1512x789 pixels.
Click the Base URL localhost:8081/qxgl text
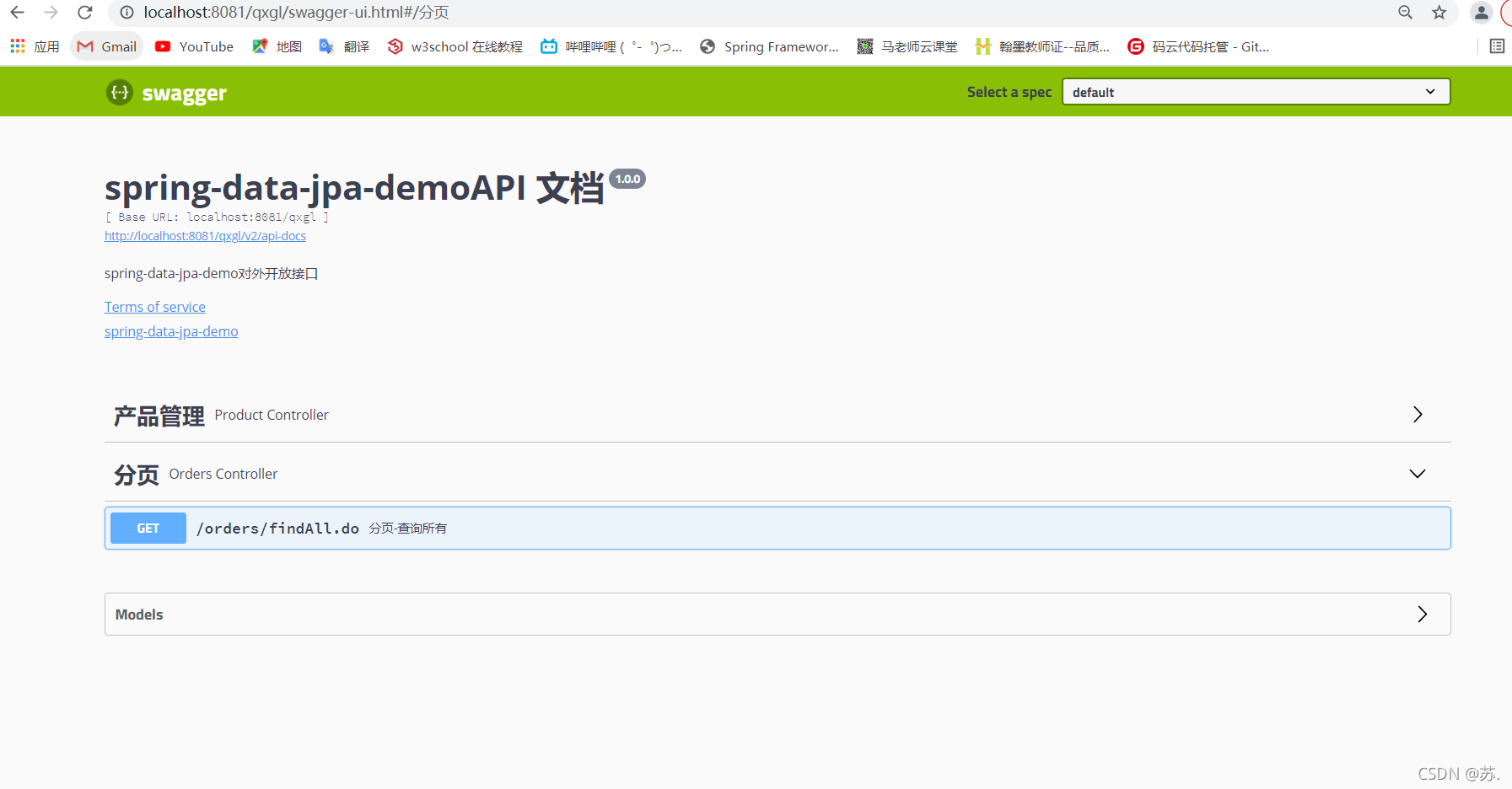pyautogui.click(x=217, y=217)
